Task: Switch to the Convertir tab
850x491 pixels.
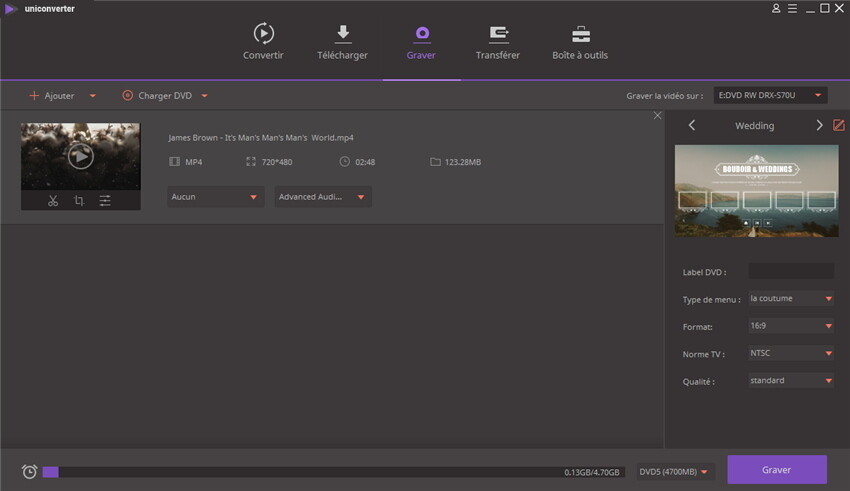Action: pos(263,41)
